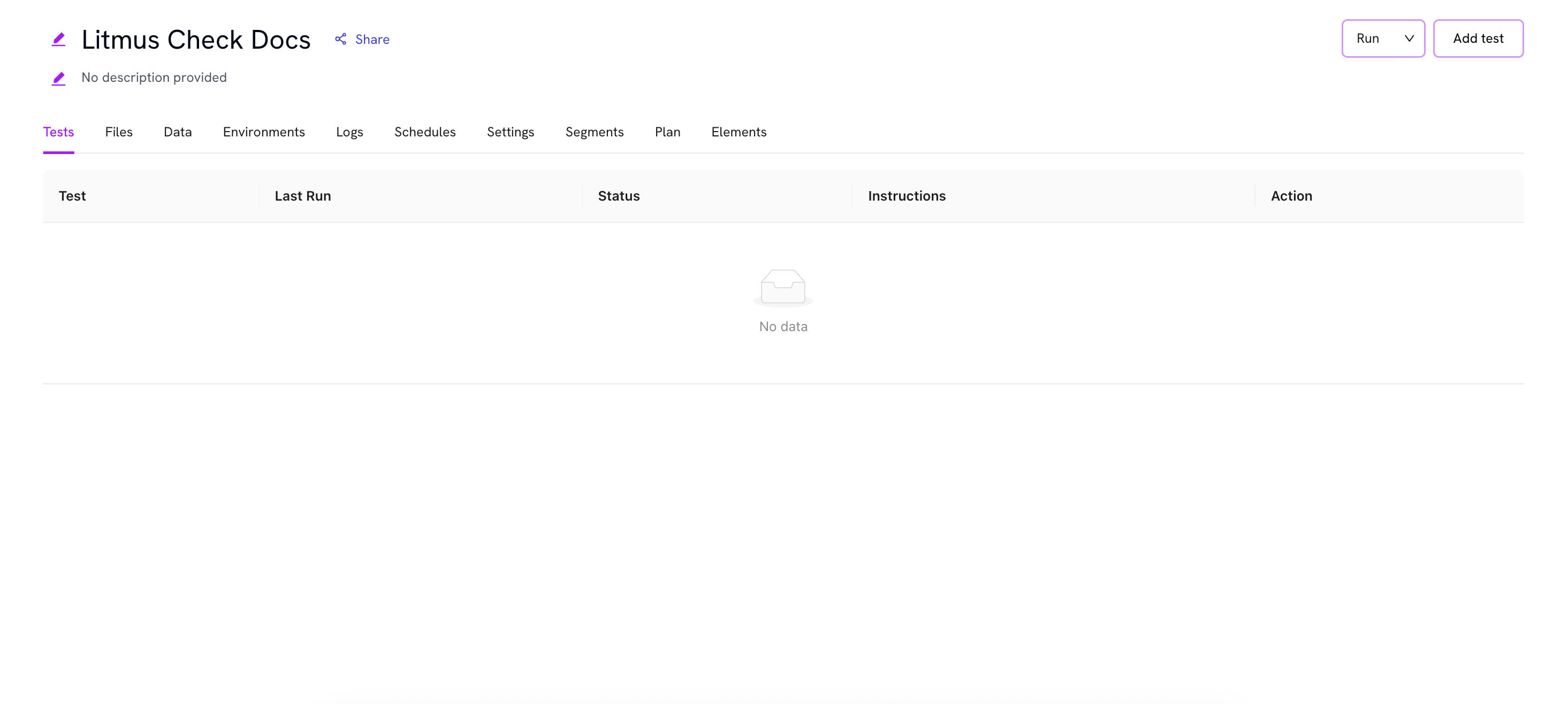
Task: Open the Run button menu
Action: tap(1368, 39)
